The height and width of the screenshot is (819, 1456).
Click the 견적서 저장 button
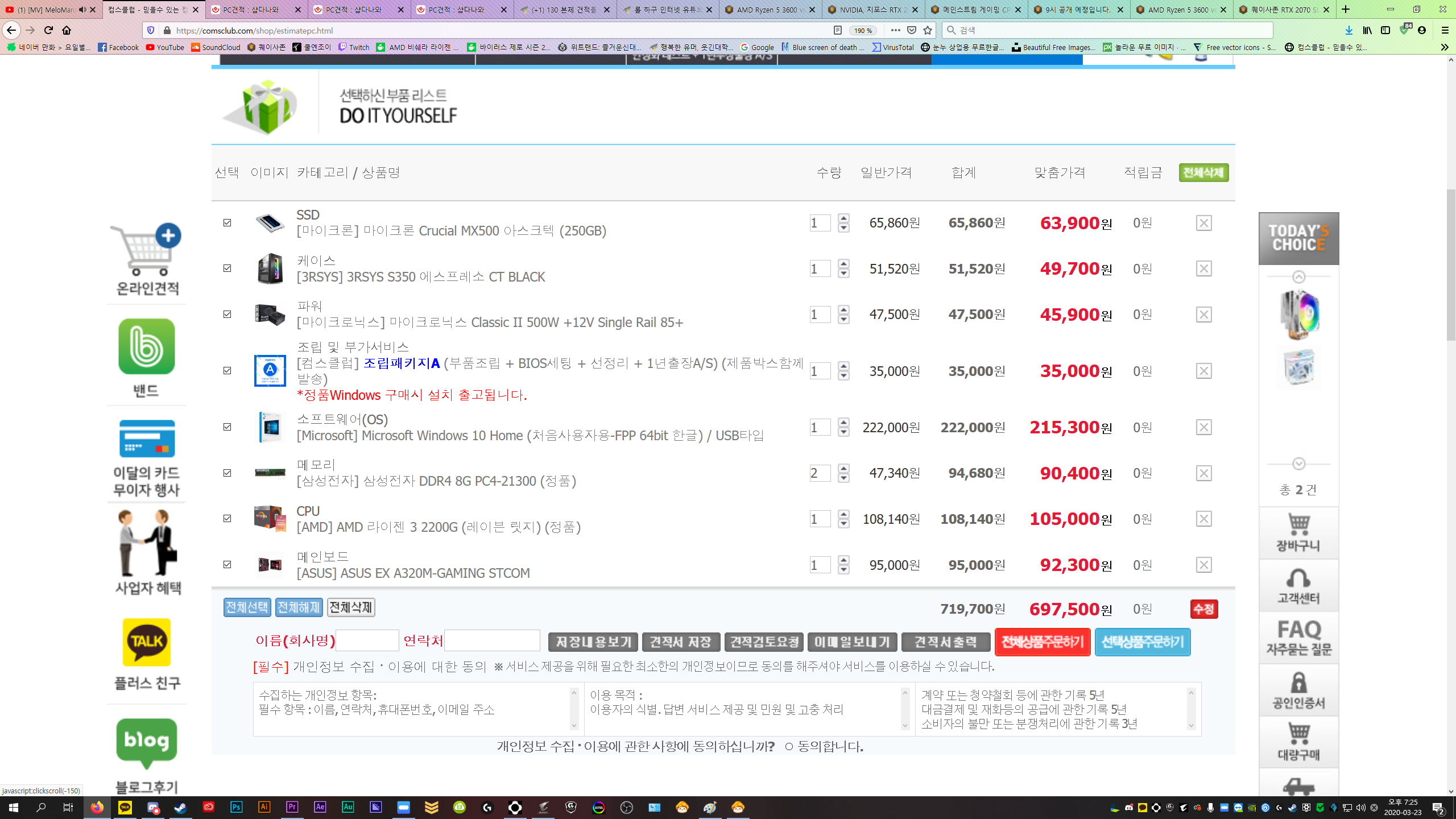click(x=680, y=642)
